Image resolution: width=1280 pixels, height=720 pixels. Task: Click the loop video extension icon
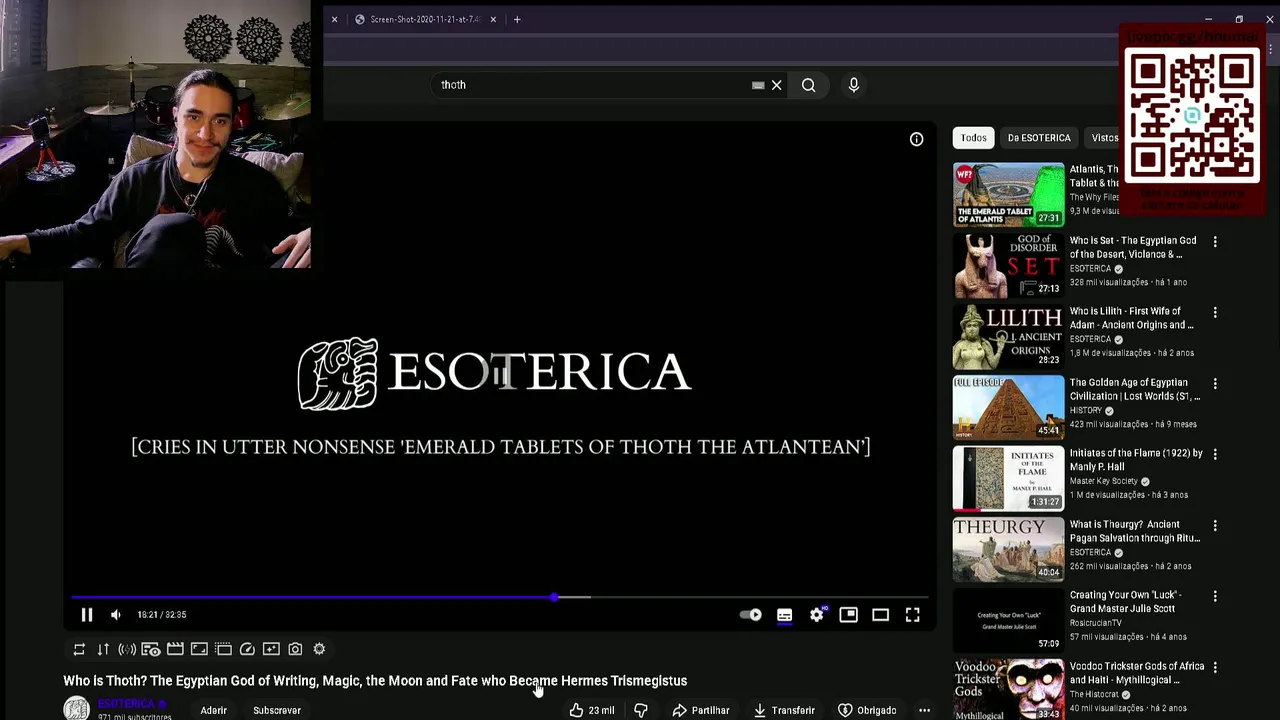click(79, 649)
